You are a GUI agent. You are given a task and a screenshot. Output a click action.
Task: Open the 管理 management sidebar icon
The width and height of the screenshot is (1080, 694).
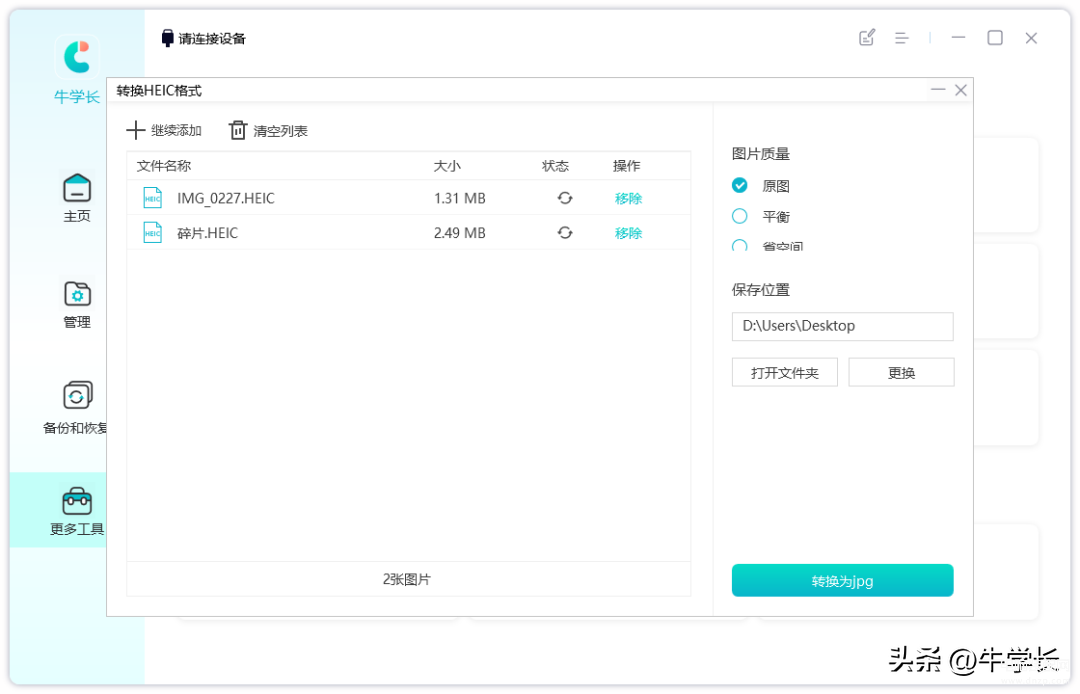(x=77, y=294)
